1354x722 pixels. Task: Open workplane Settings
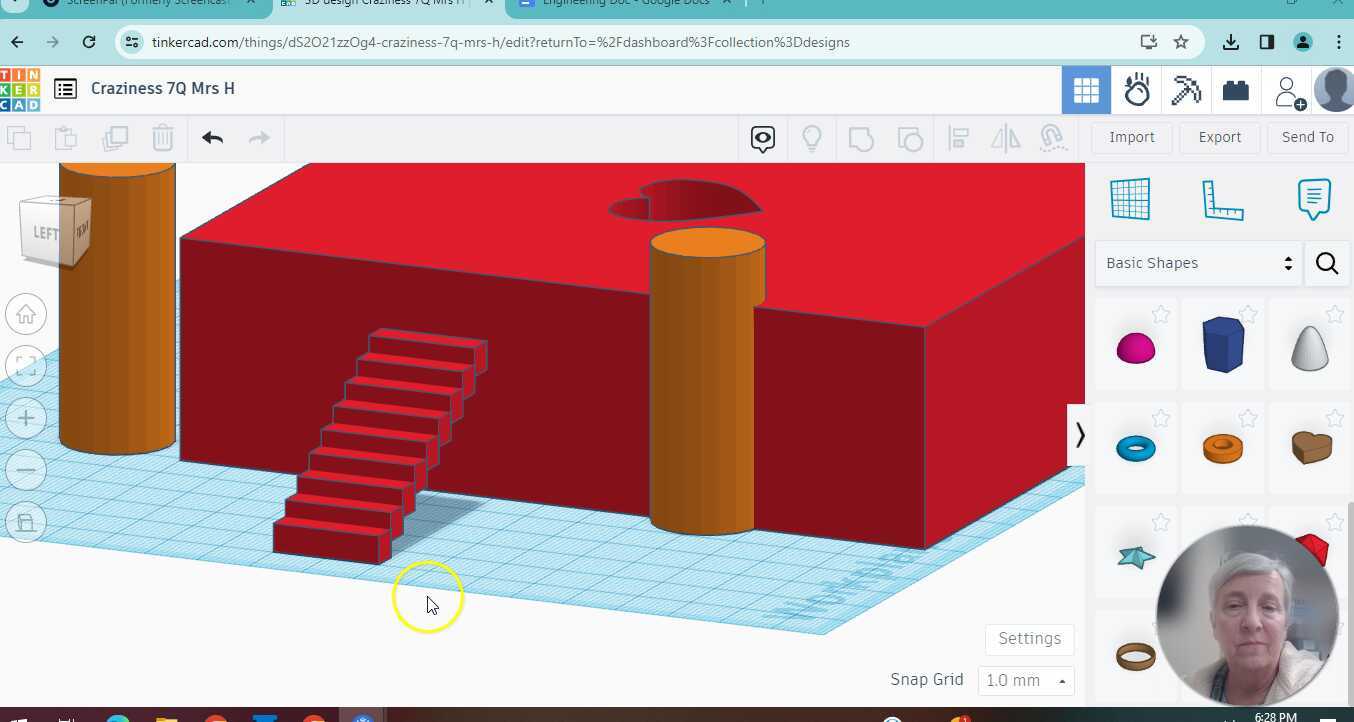(1029, 638)
